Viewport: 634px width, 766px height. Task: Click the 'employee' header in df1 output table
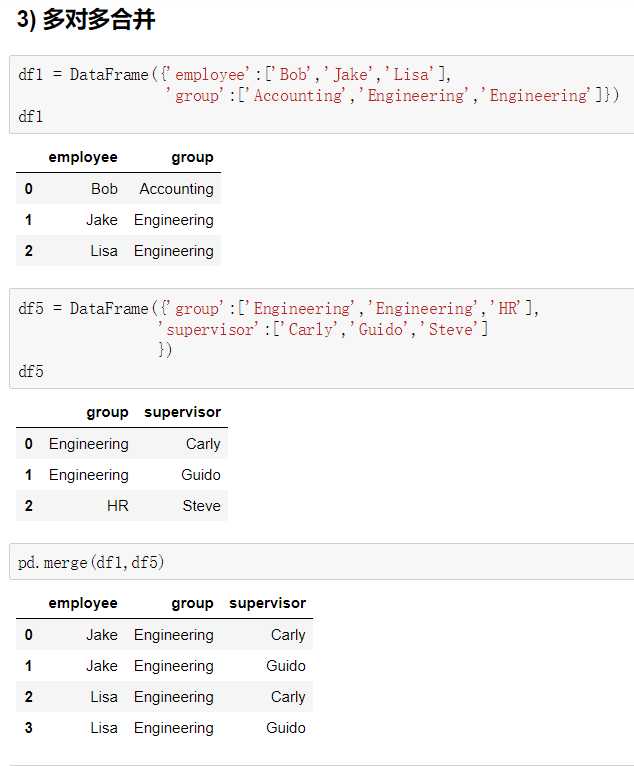click(83, 157)
